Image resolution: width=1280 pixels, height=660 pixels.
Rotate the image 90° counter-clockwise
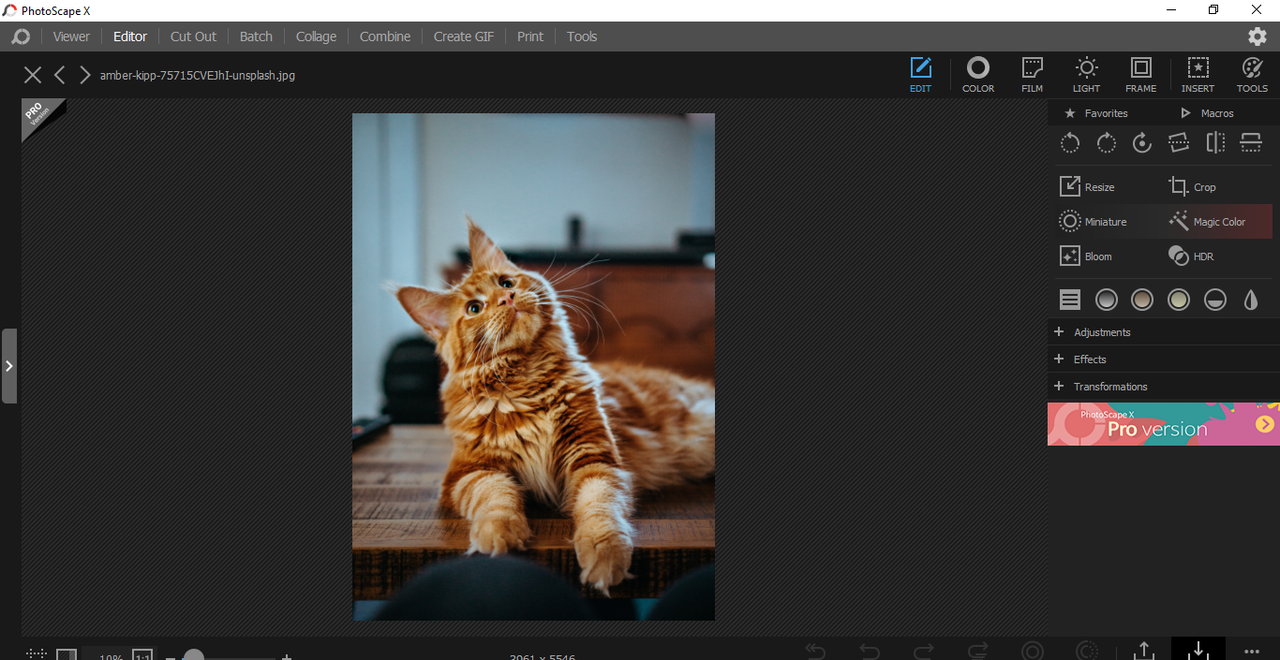(x=1070, y=143)
